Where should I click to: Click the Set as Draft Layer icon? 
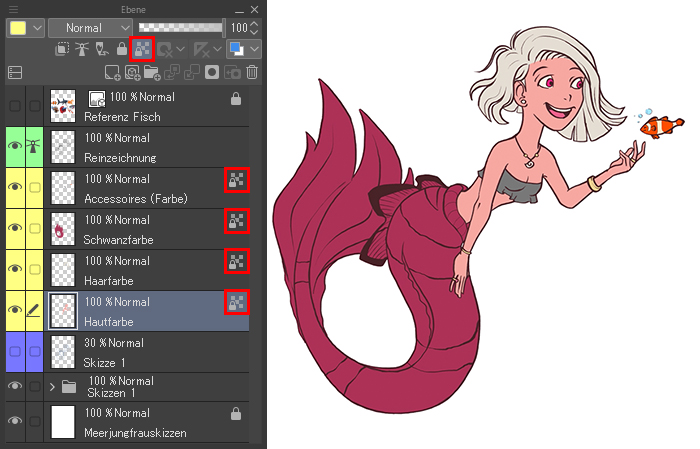click(x=102, y=49)
